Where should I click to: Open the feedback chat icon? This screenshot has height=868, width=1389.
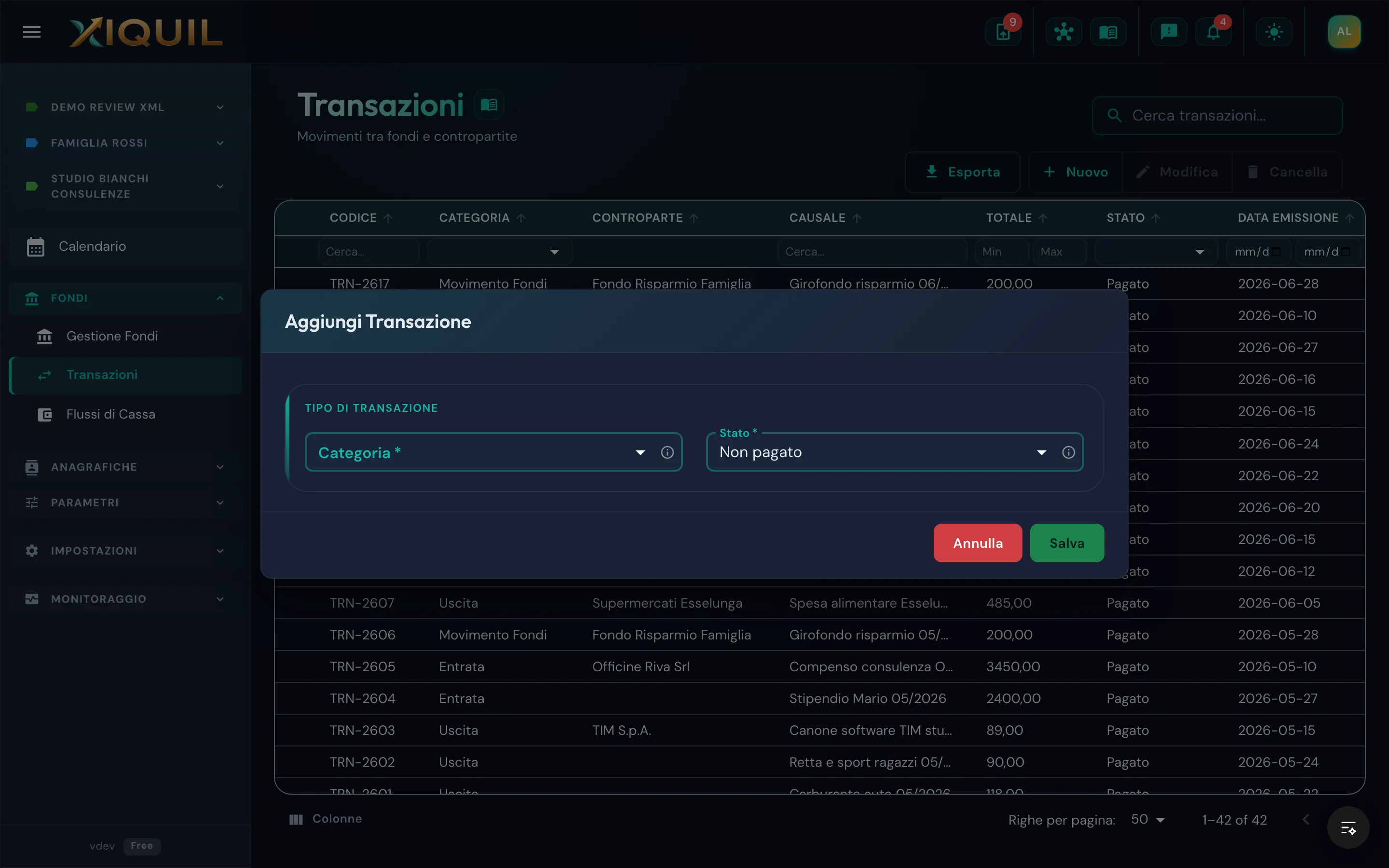tap(1169, 31)
